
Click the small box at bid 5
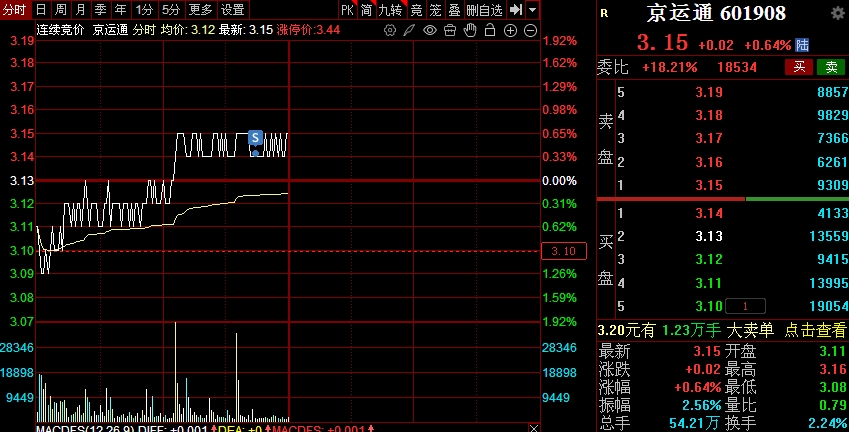pos(745,306)
